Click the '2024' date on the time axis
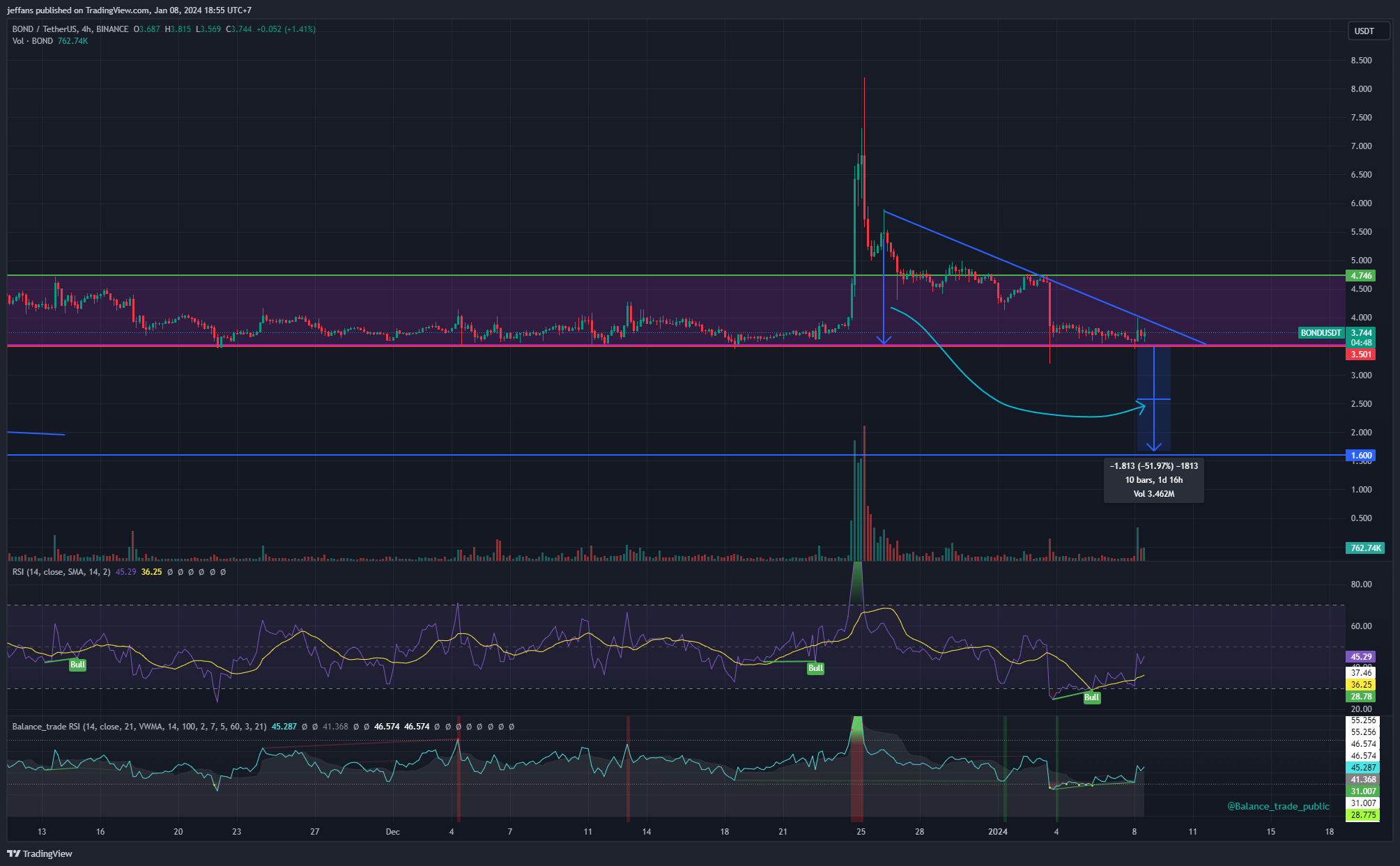The image size is (1400, 866). [998, 832]
